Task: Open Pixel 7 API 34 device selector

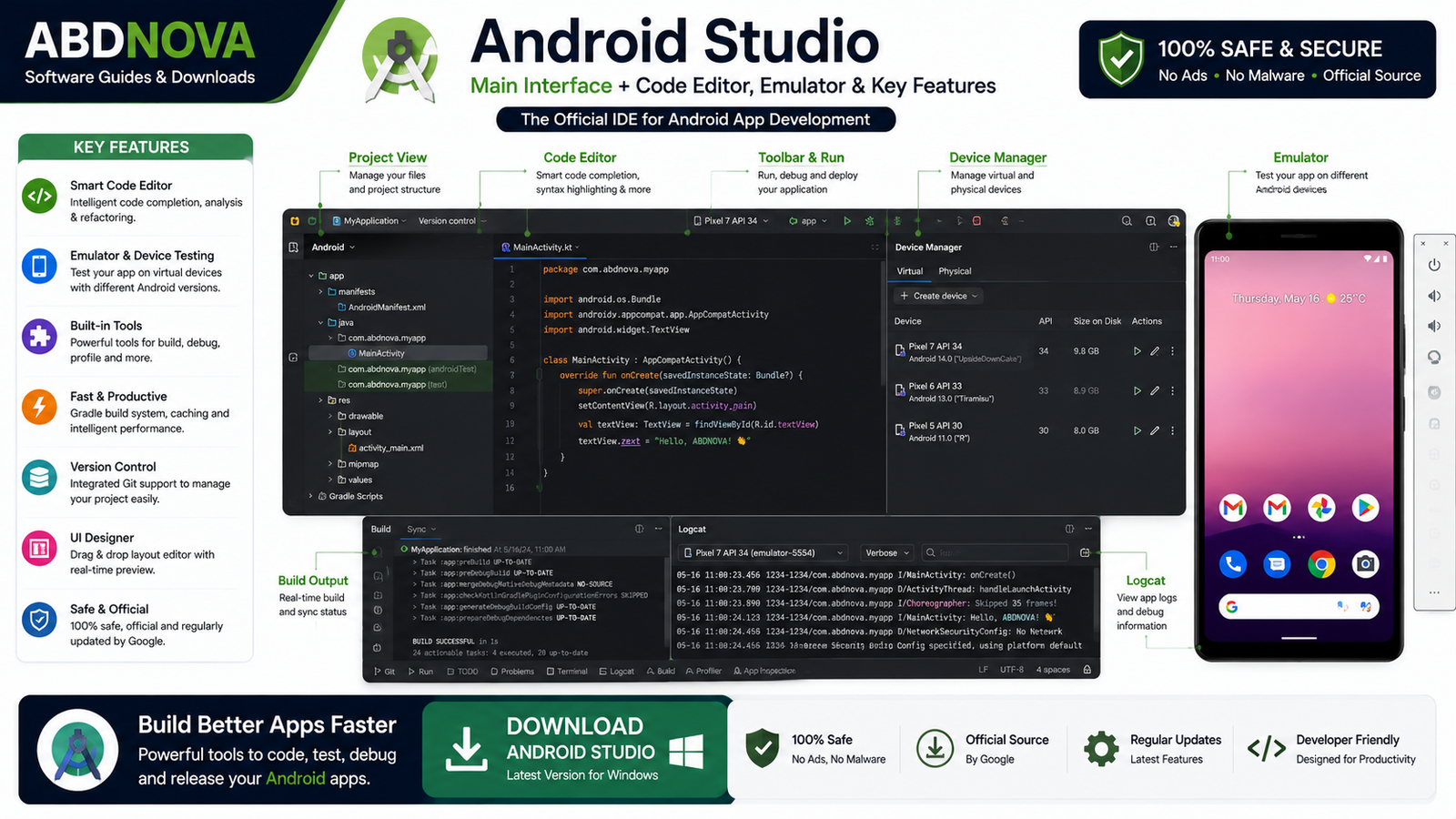Action: point(731,221)
